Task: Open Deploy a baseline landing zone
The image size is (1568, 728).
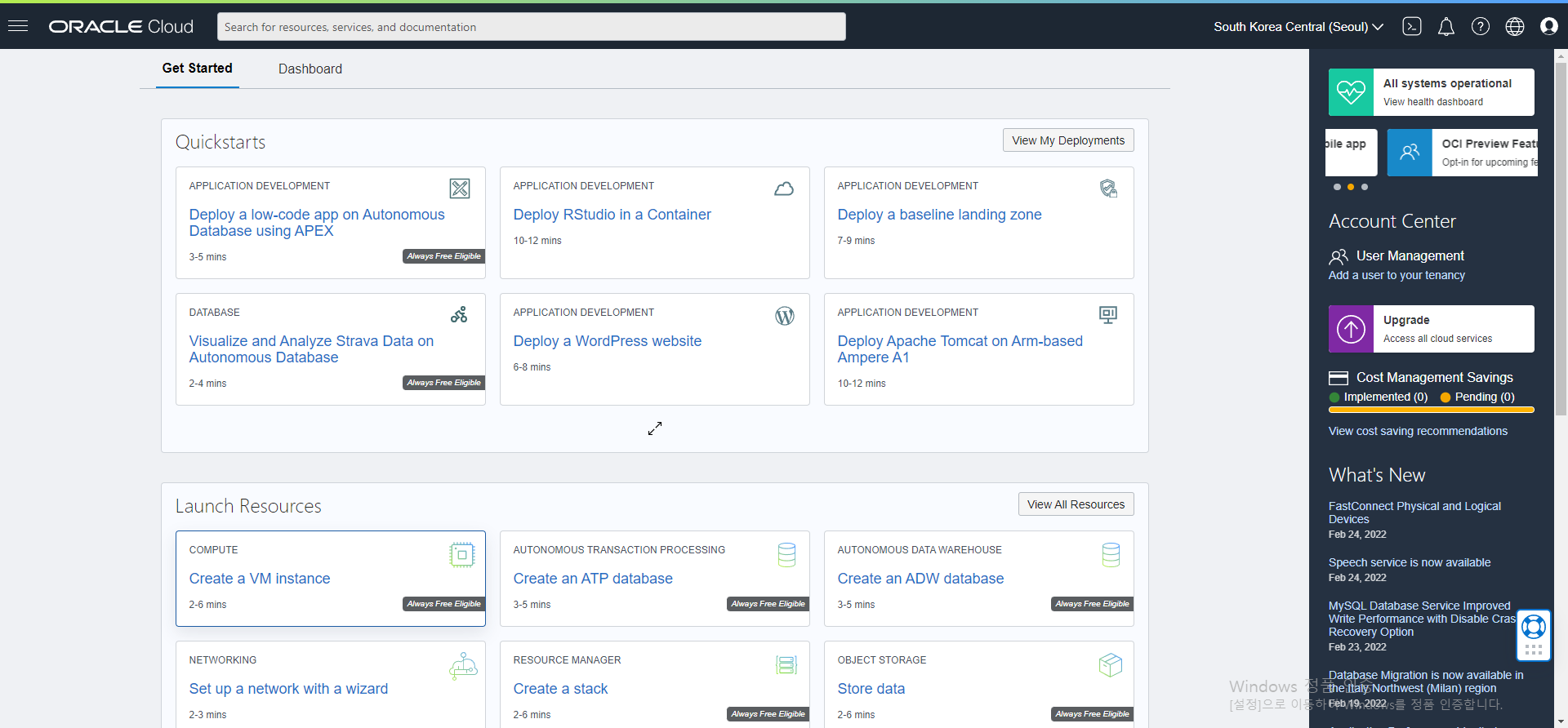Action: coord(939,215)
